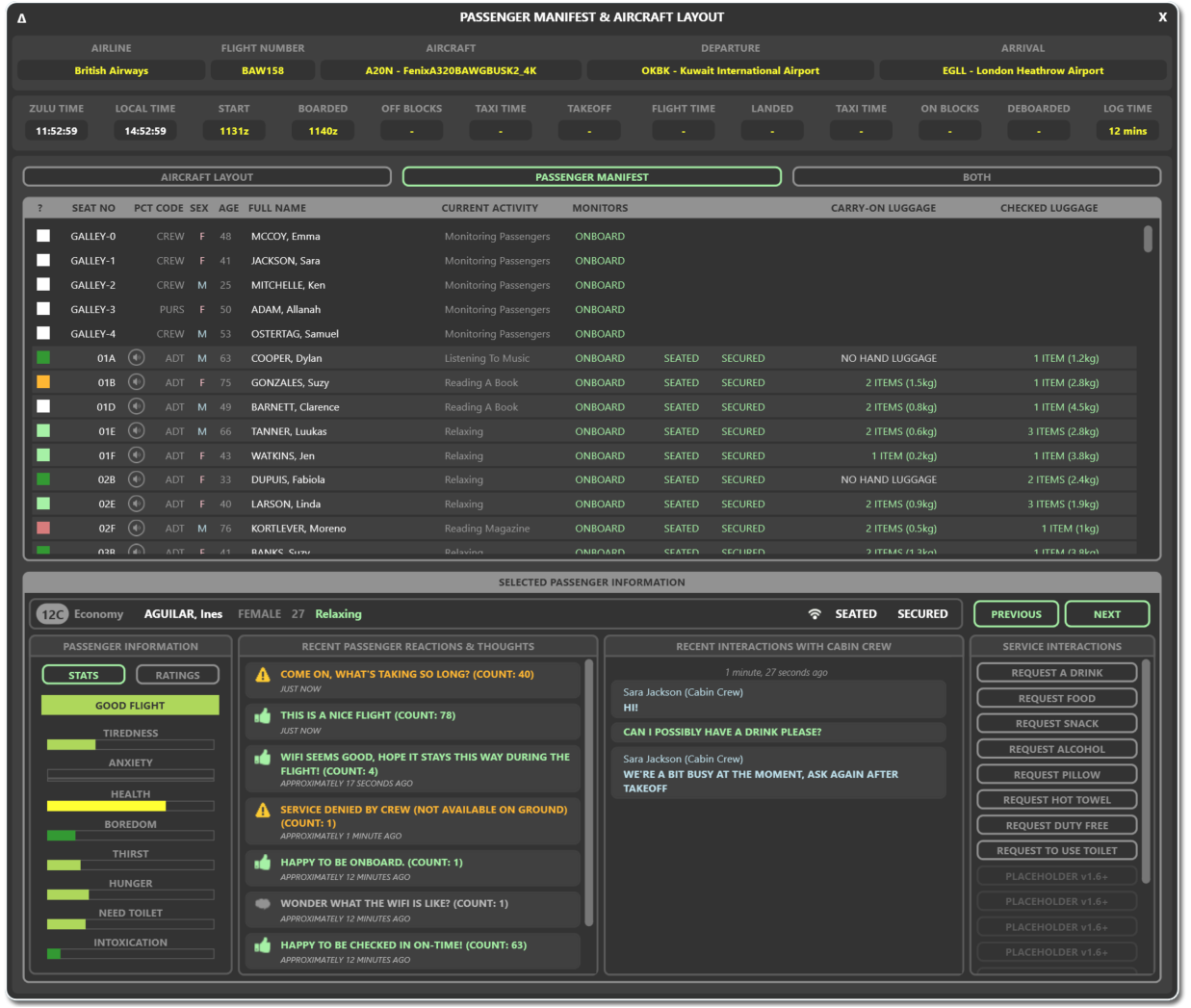This screenshot has width=1191, height=1008.
Task: Click the orange status square for seat 01B
Action: pos(43,382)
